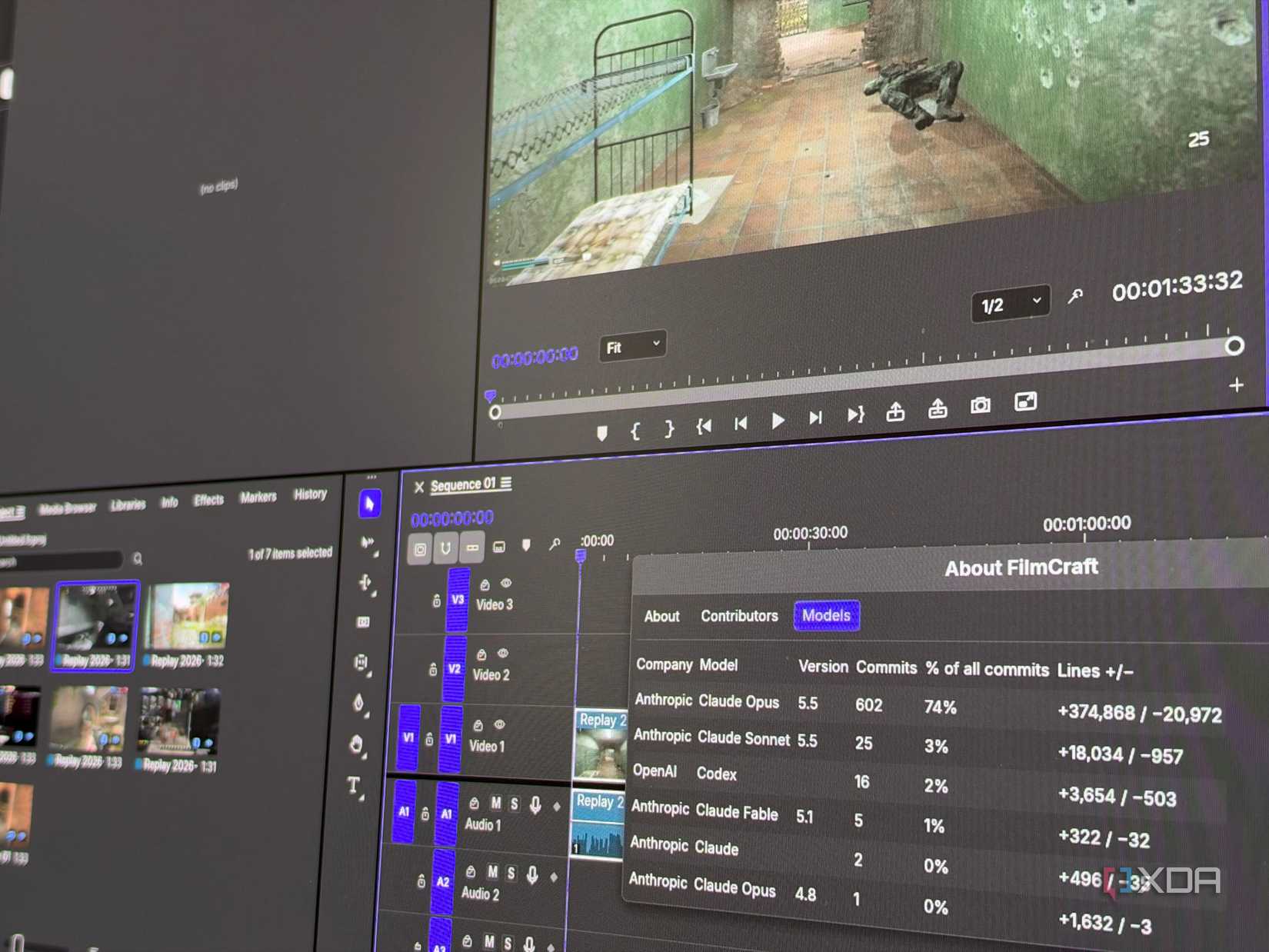Toggle Video 1 track visibility eye
Image resolution: width=1269 pixels, height=952 pixels.
pyautogui.click(x=500, y=724)
